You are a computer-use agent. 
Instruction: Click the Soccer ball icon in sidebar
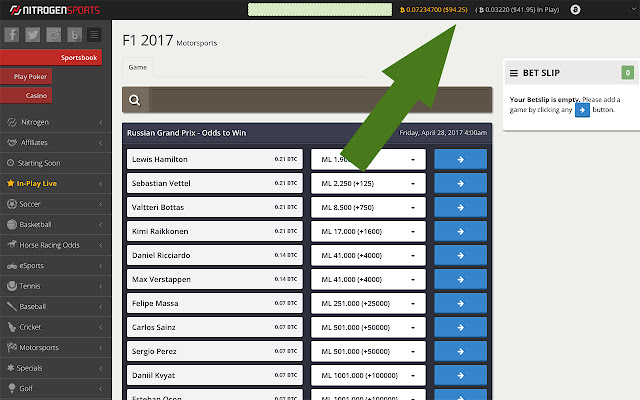[12, 204]
